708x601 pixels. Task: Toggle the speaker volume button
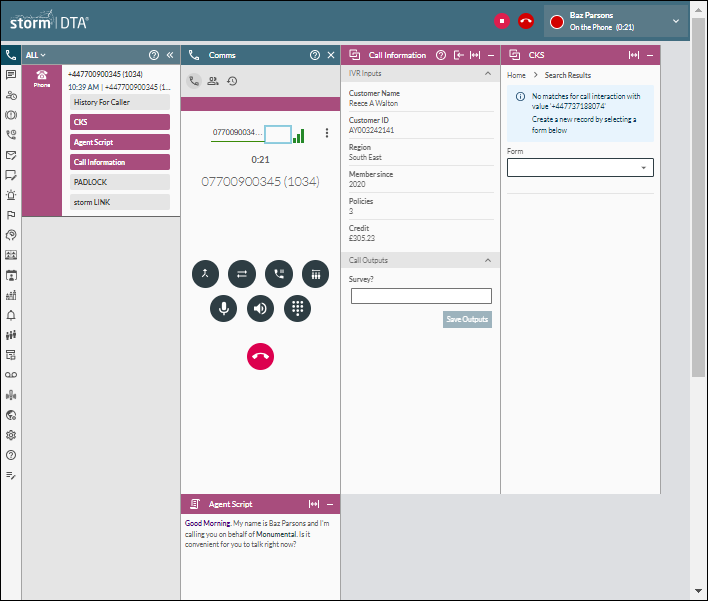260,308
